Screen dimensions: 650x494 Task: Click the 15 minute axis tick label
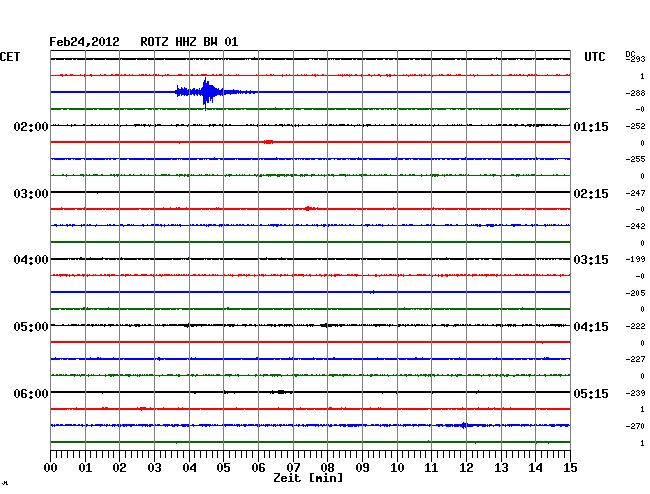pyautogui.click(x=570, y=467)
